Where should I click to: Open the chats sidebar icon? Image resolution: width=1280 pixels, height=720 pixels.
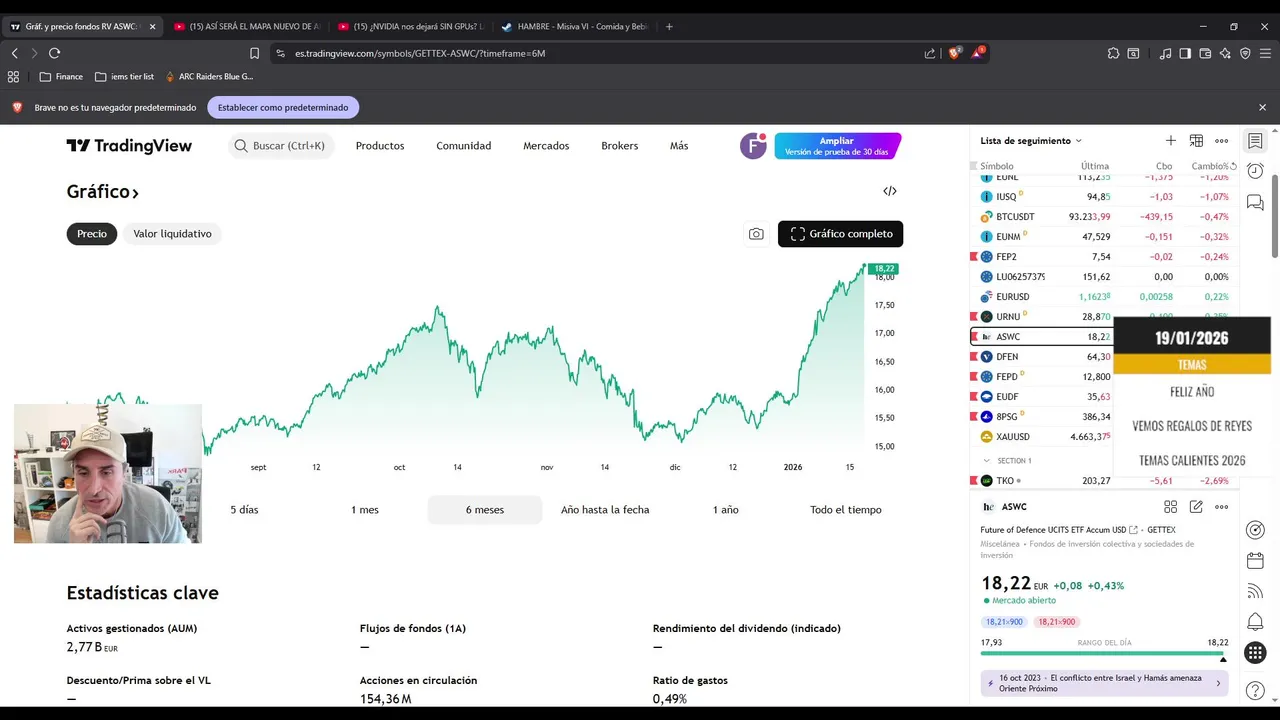(1255, 203)
